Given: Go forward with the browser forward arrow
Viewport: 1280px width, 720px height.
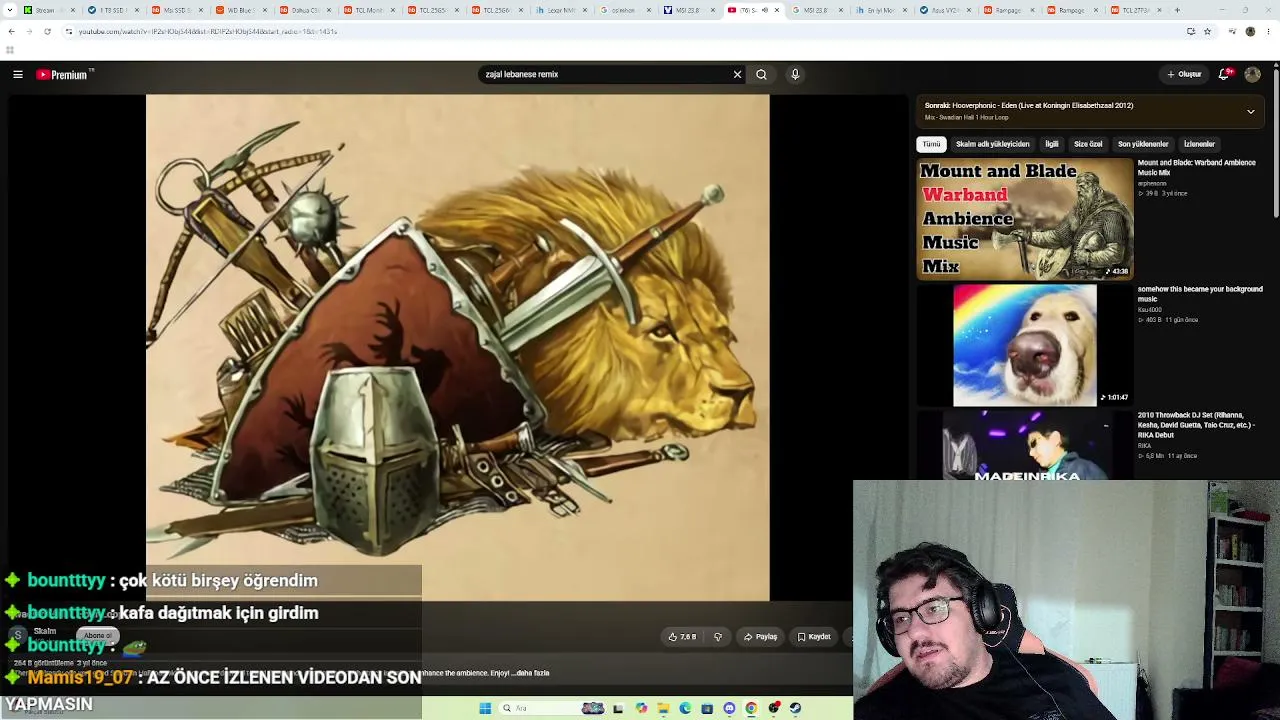Looking at the screenshot, I should [29, 31].
